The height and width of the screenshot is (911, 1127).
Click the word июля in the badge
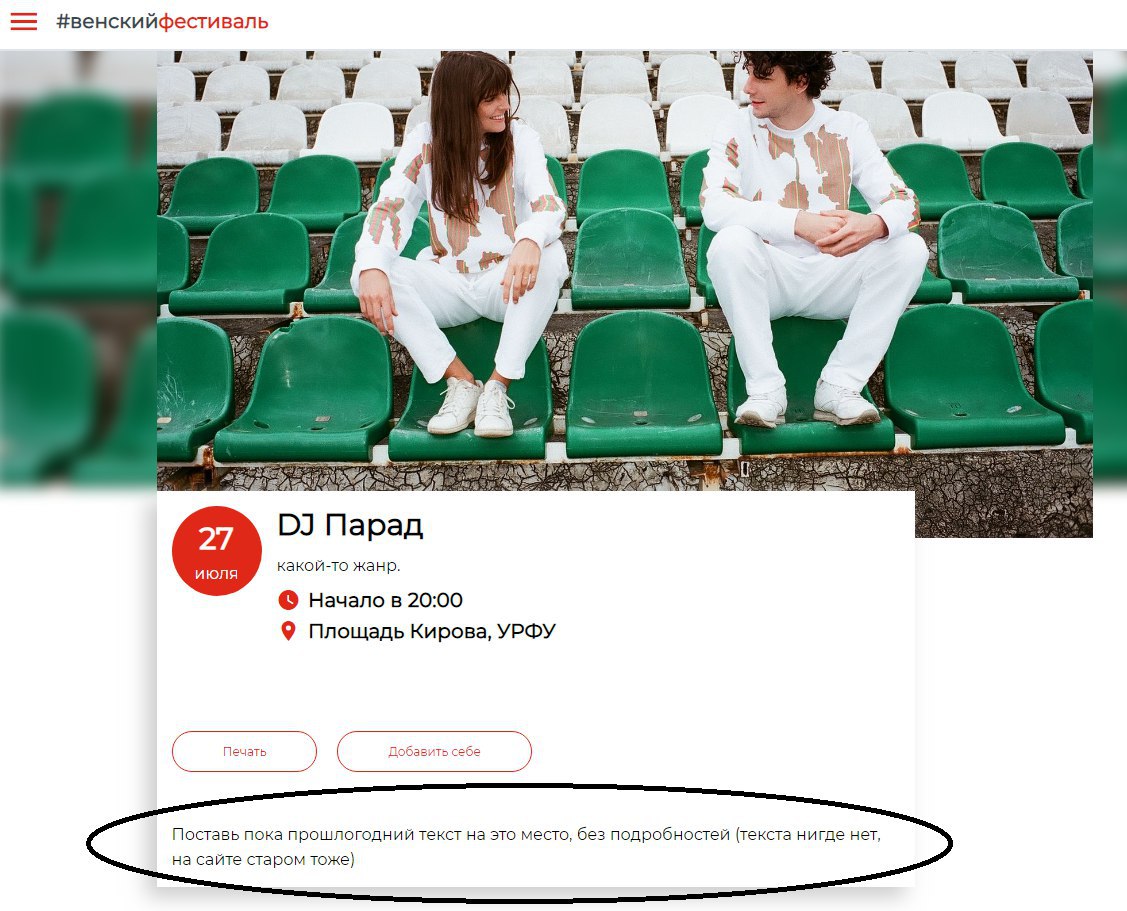coord(216,574)
